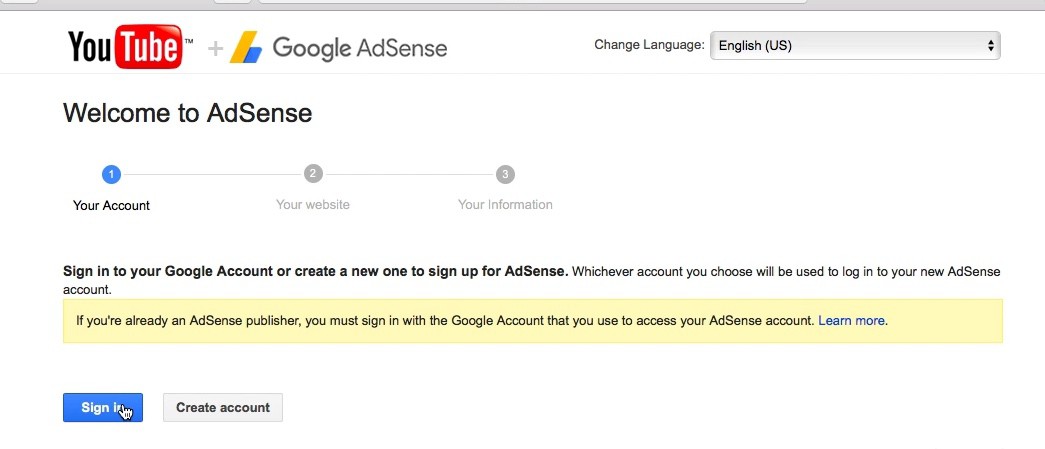
Task: Select the Your Account step label
Action: (111, 205)
